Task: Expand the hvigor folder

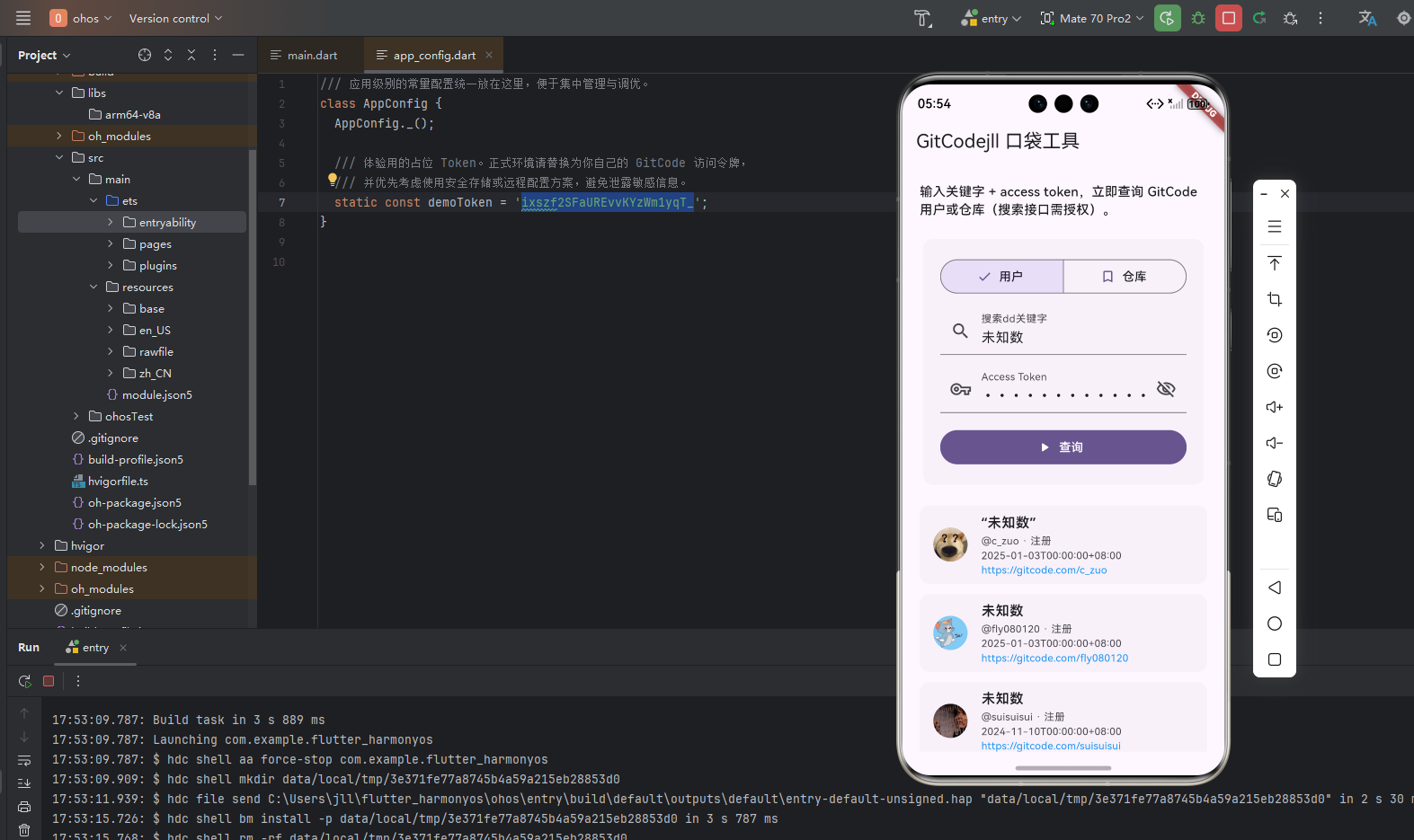Action: [42, 545]
